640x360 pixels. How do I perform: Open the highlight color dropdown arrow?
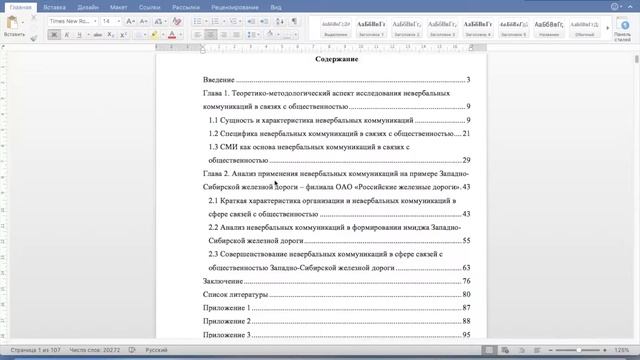[163, 35]
